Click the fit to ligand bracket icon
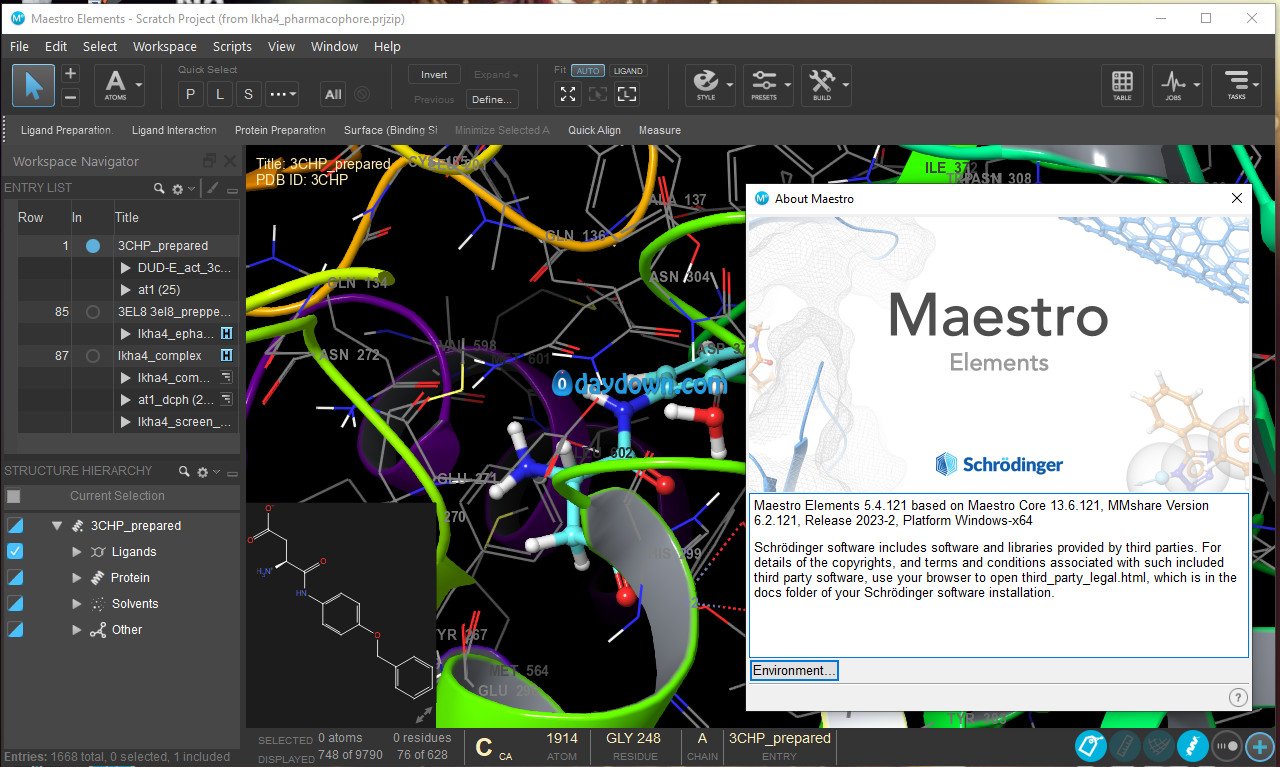 (x=627, y=94)
